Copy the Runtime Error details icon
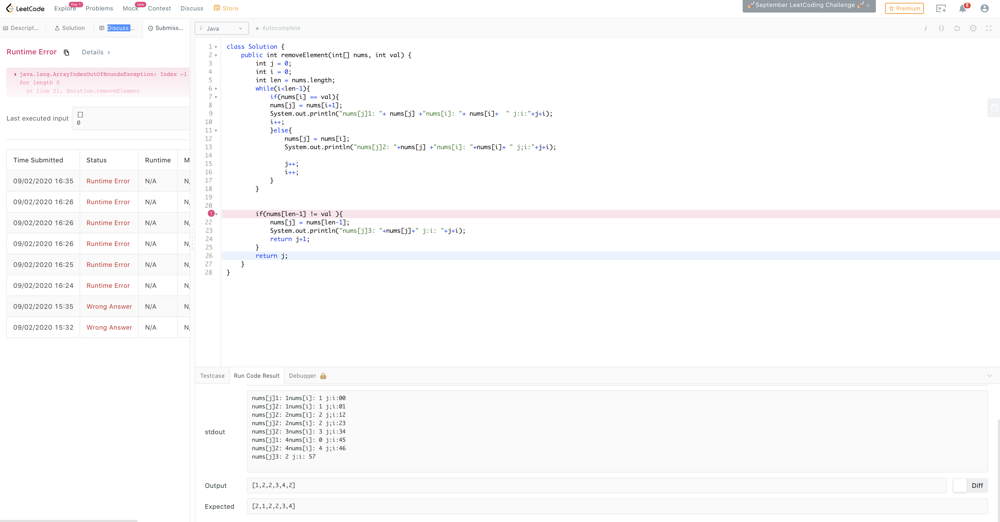 [x=67, y=53]
